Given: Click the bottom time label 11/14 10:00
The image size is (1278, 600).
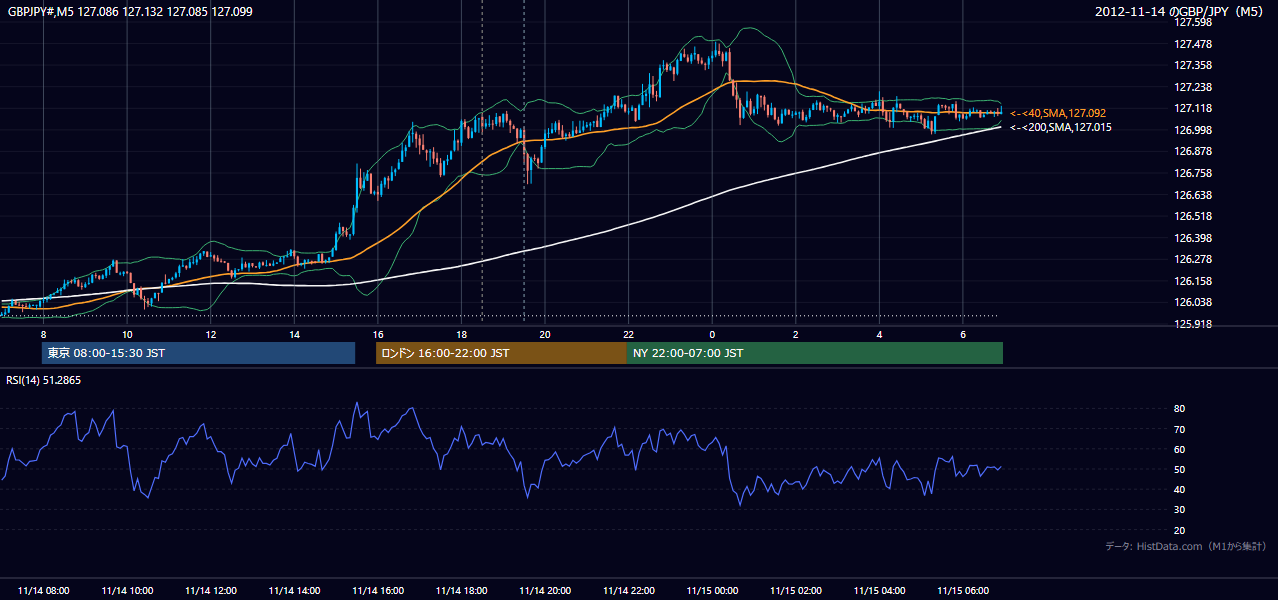Looking at the screenshot, I should [x=127, y=591].
